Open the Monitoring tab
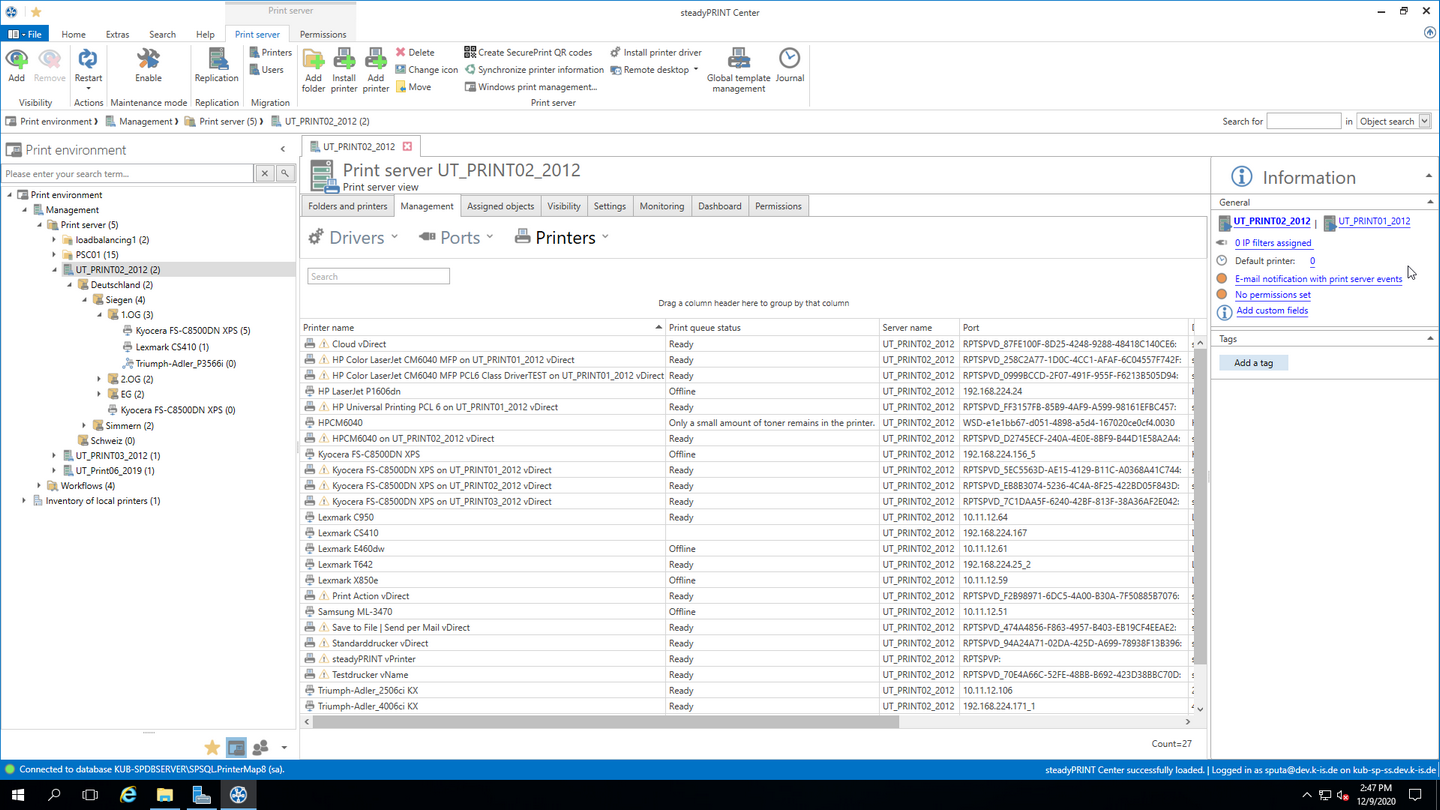The image size is (1440, 810). [x=662, y=206]
